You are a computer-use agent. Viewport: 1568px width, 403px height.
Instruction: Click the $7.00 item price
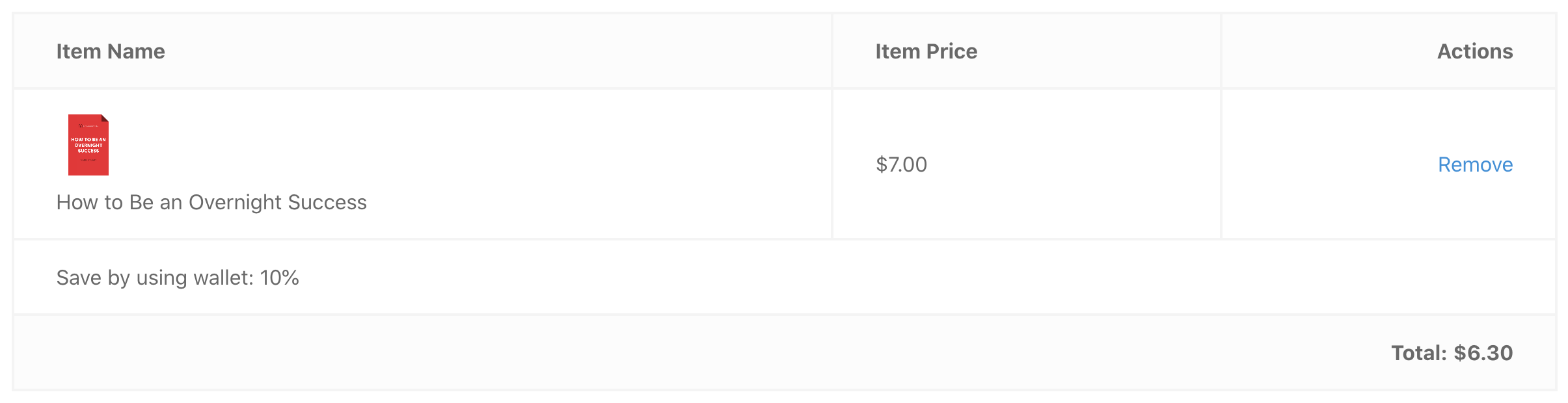901,164
